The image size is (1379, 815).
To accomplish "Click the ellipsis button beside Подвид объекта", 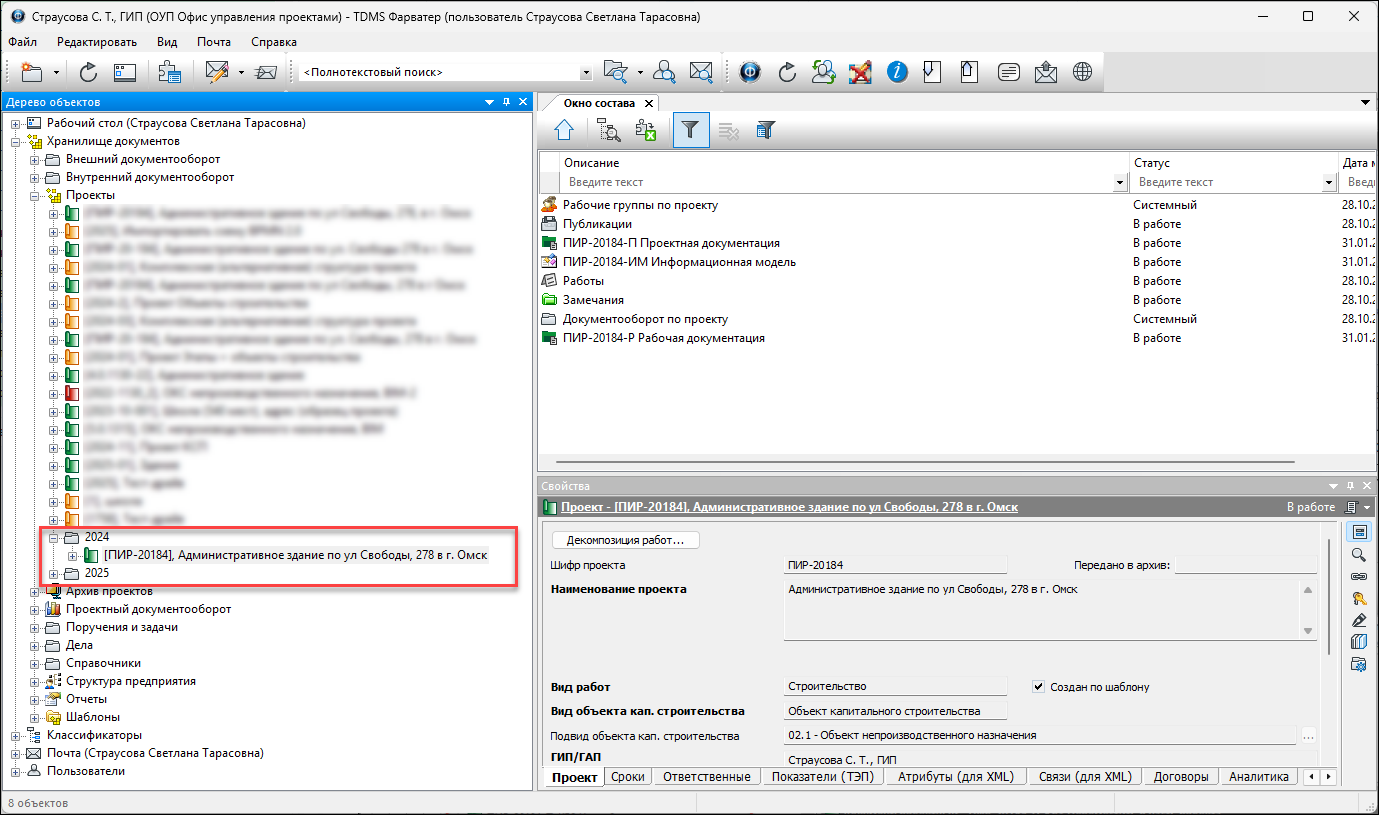I will tap(1308, 736).
